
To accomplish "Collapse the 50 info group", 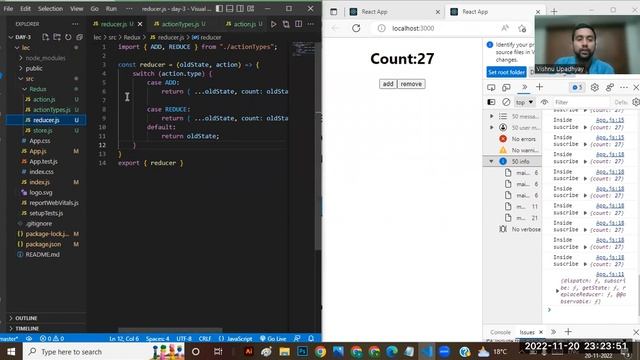I will [491, 162].
